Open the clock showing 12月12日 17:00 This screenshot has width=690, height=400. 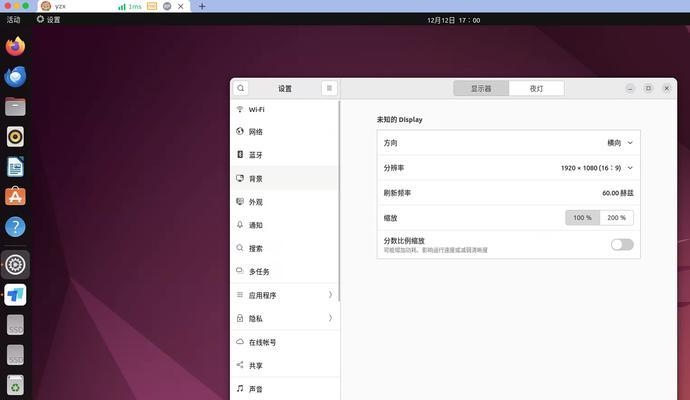pyautogui.click(x=453, y=20)
